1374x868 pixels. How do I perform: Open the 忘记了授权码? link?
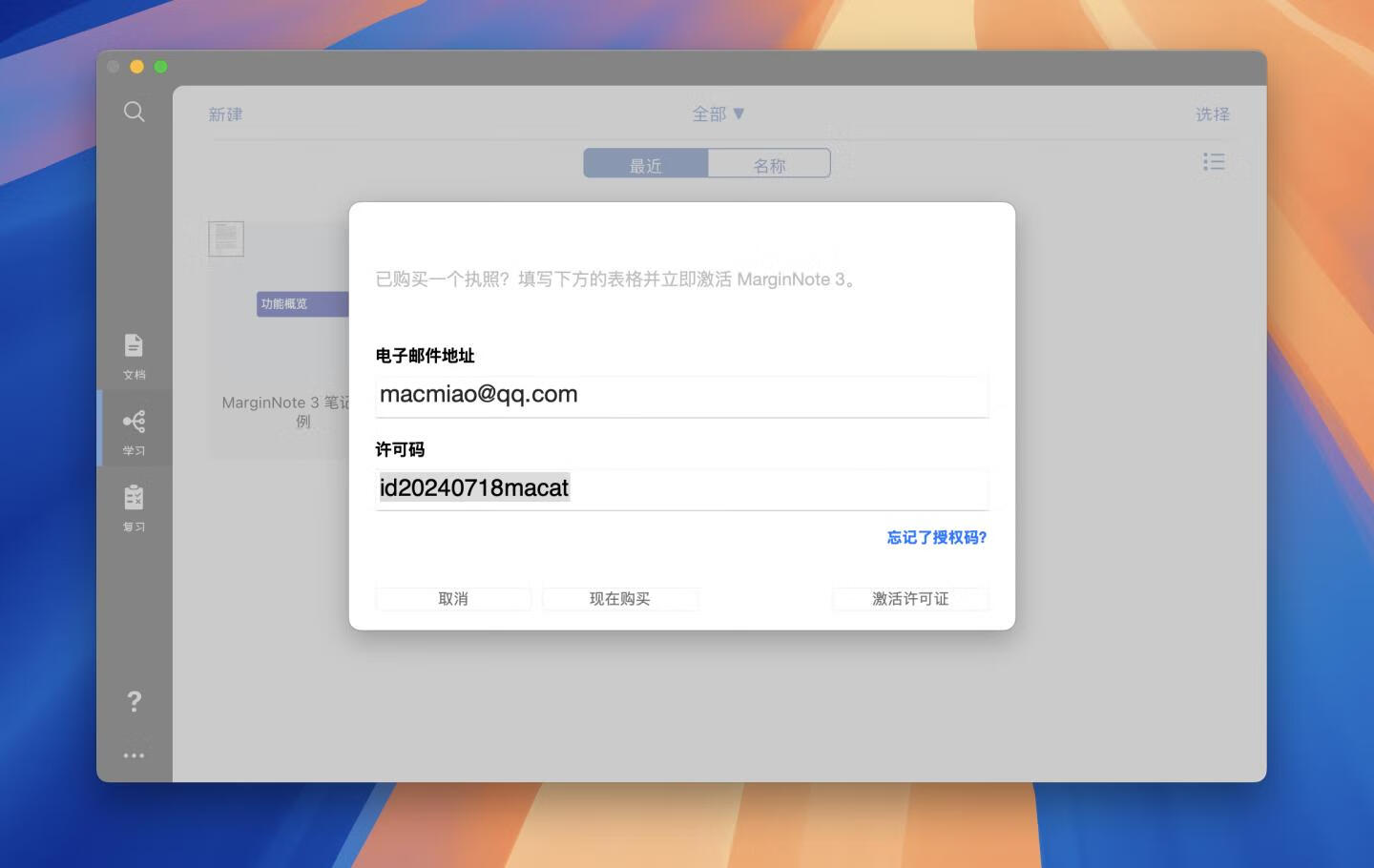click(935, 537)
